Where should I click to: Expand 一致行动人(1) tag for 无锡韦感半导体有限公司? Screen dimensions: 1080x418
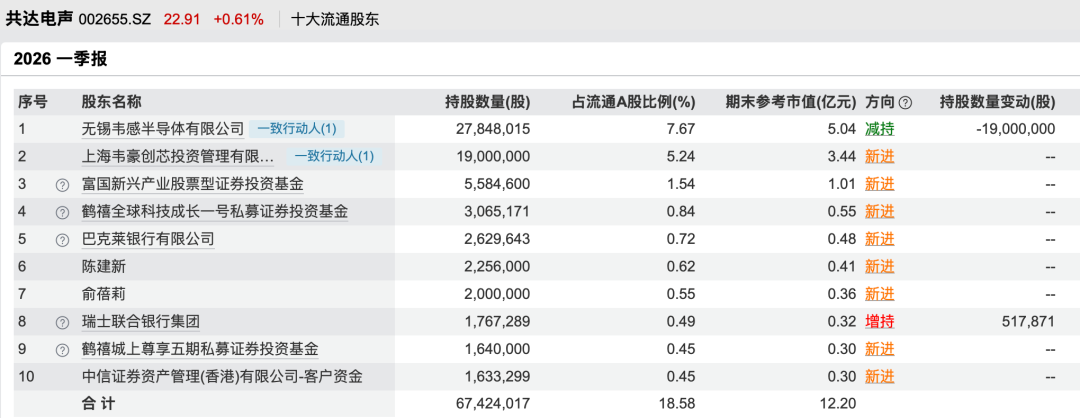[298, 129]
